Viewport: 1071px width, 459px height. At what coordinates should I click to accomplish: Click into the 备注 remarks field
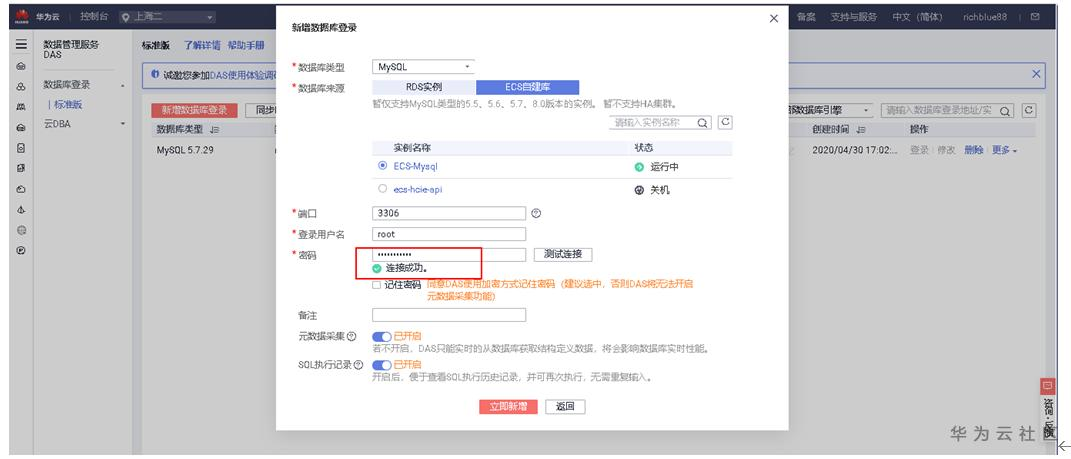449,315
